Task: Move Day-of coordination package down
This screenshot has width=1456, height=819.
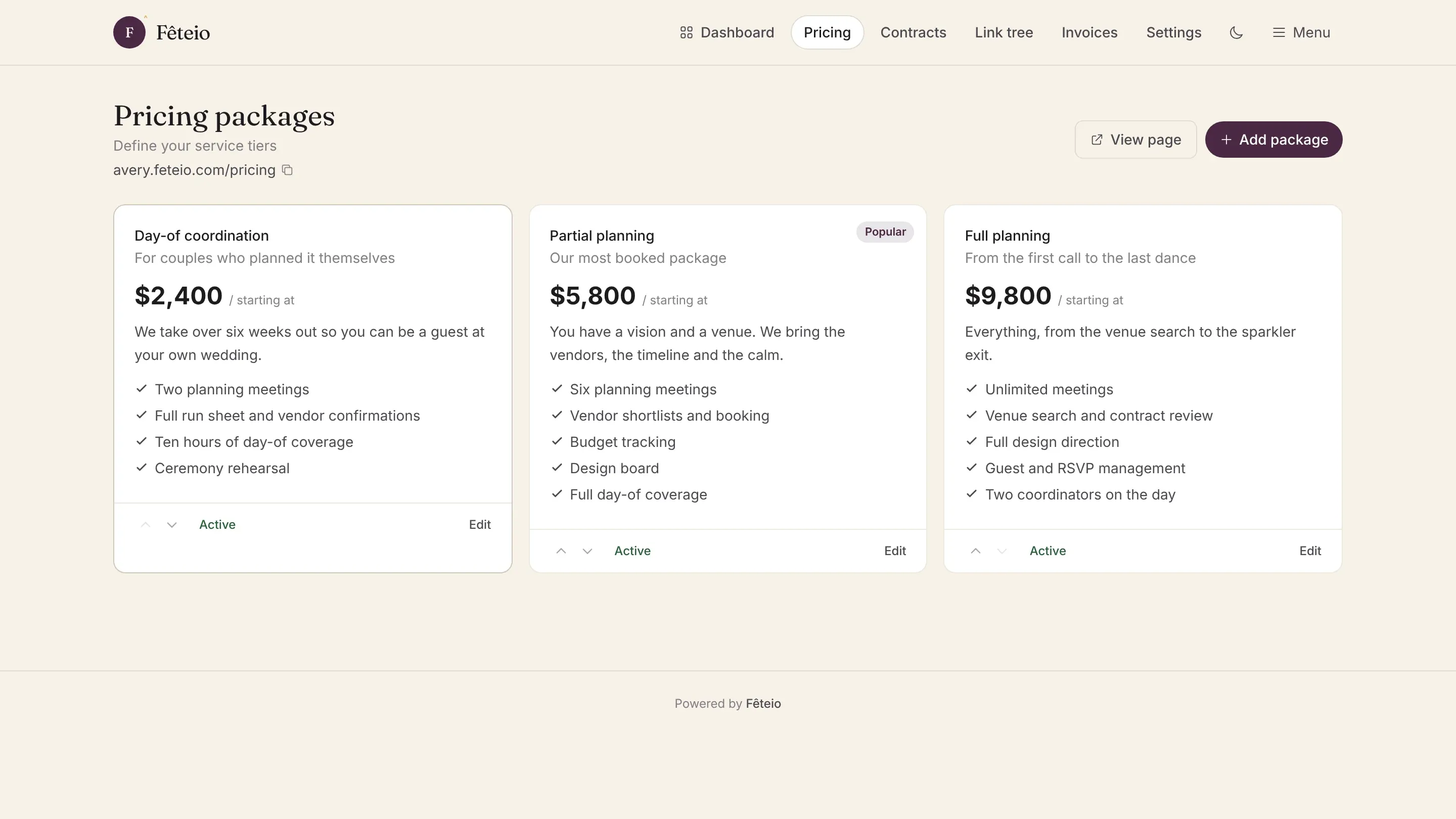Action: point(172,525)
